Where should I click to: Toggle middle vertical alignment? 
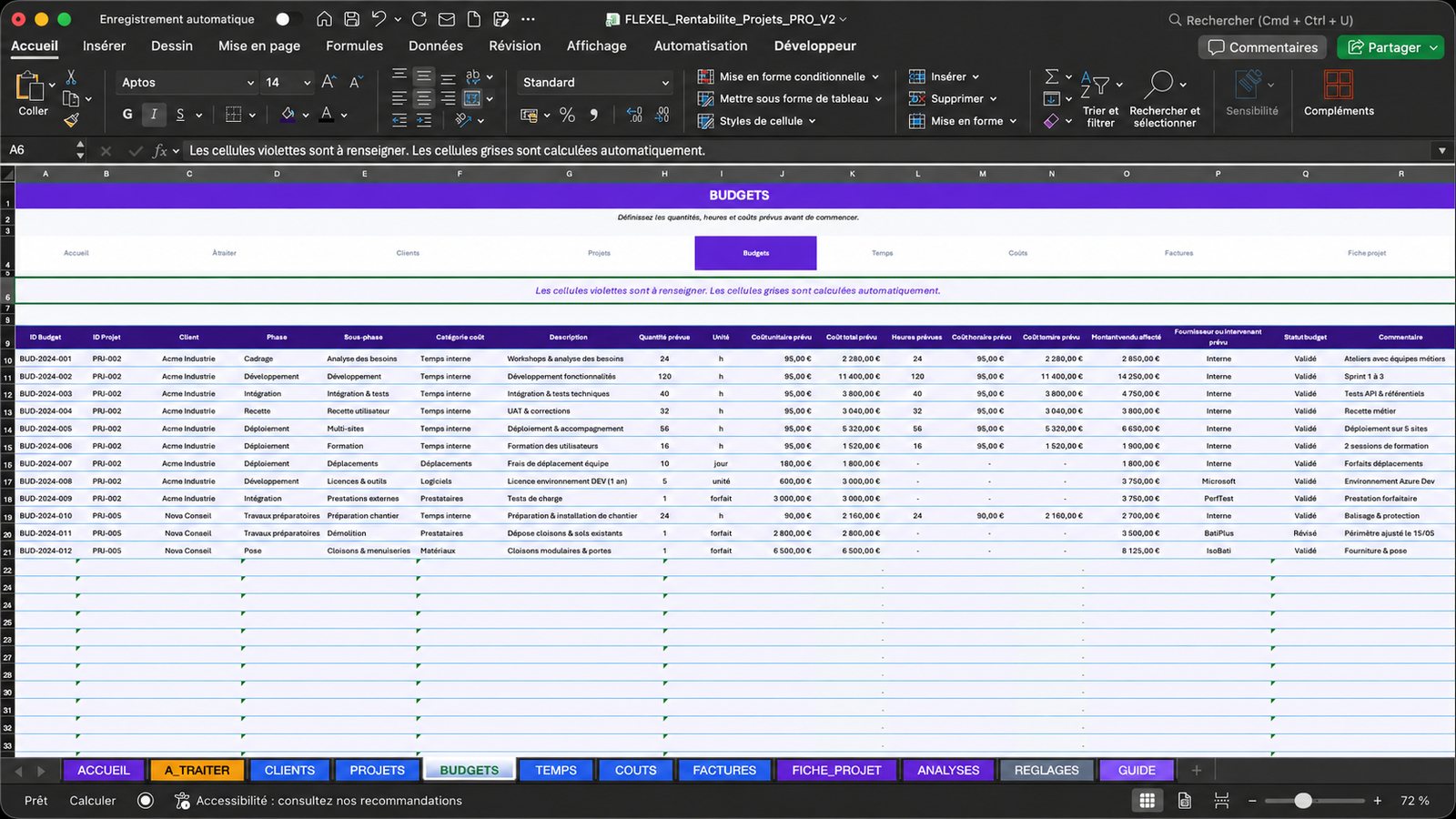(424, 76)
